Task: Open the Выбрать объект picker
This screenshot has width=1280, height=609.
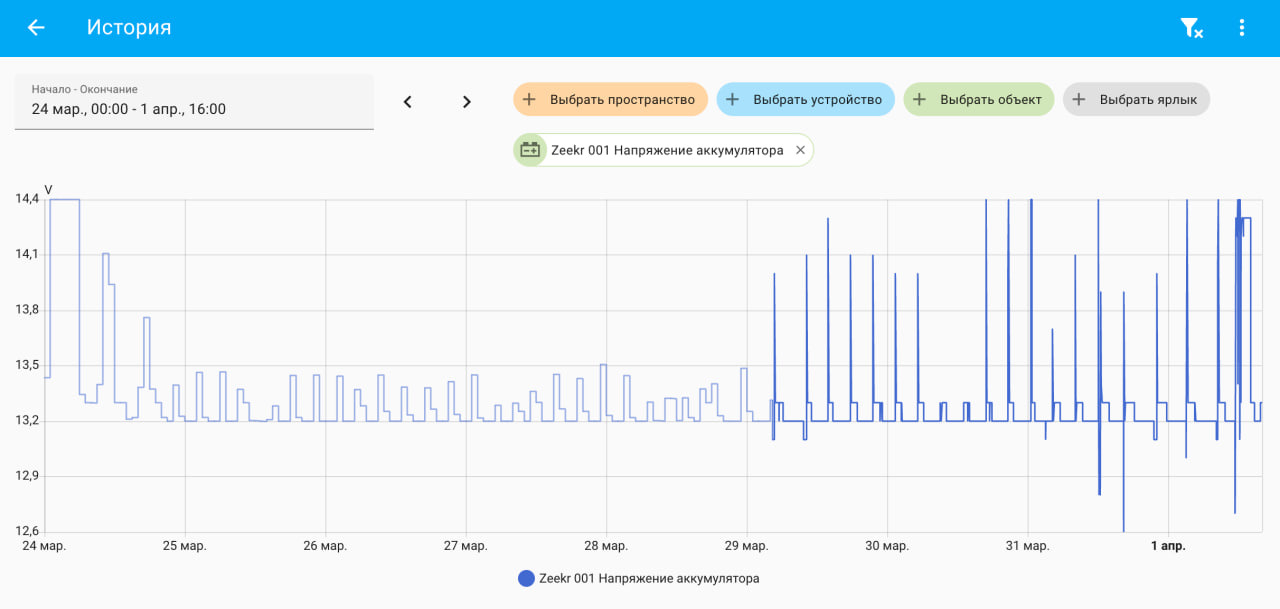Action: (979, 100)
